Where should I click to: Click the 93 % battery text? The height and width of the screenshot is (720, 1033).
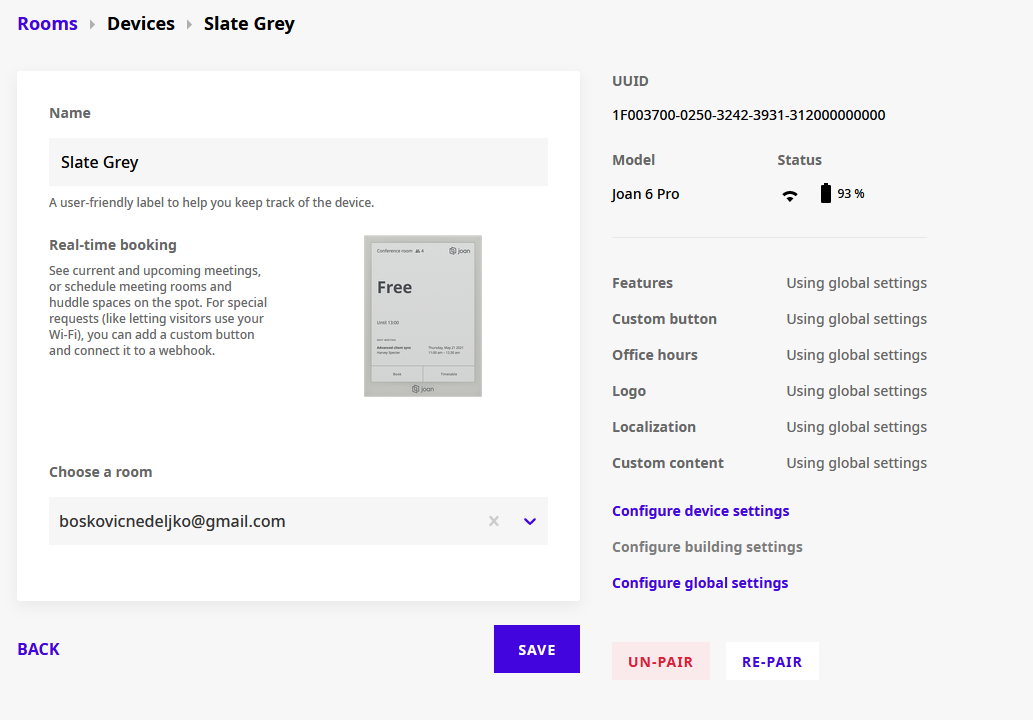coord(851,194)
